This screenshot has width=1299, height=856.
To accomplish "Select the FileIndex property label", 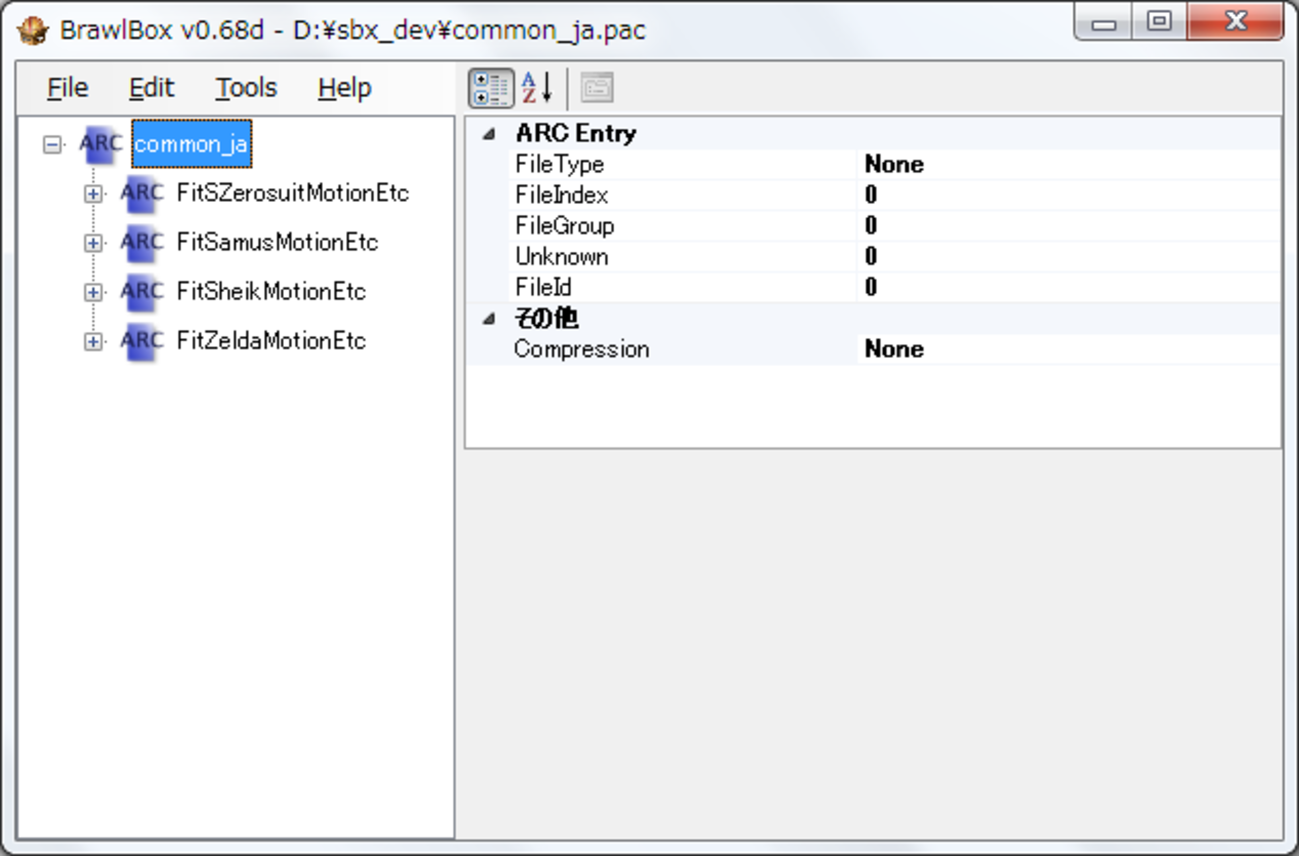I will coord(562,195).
